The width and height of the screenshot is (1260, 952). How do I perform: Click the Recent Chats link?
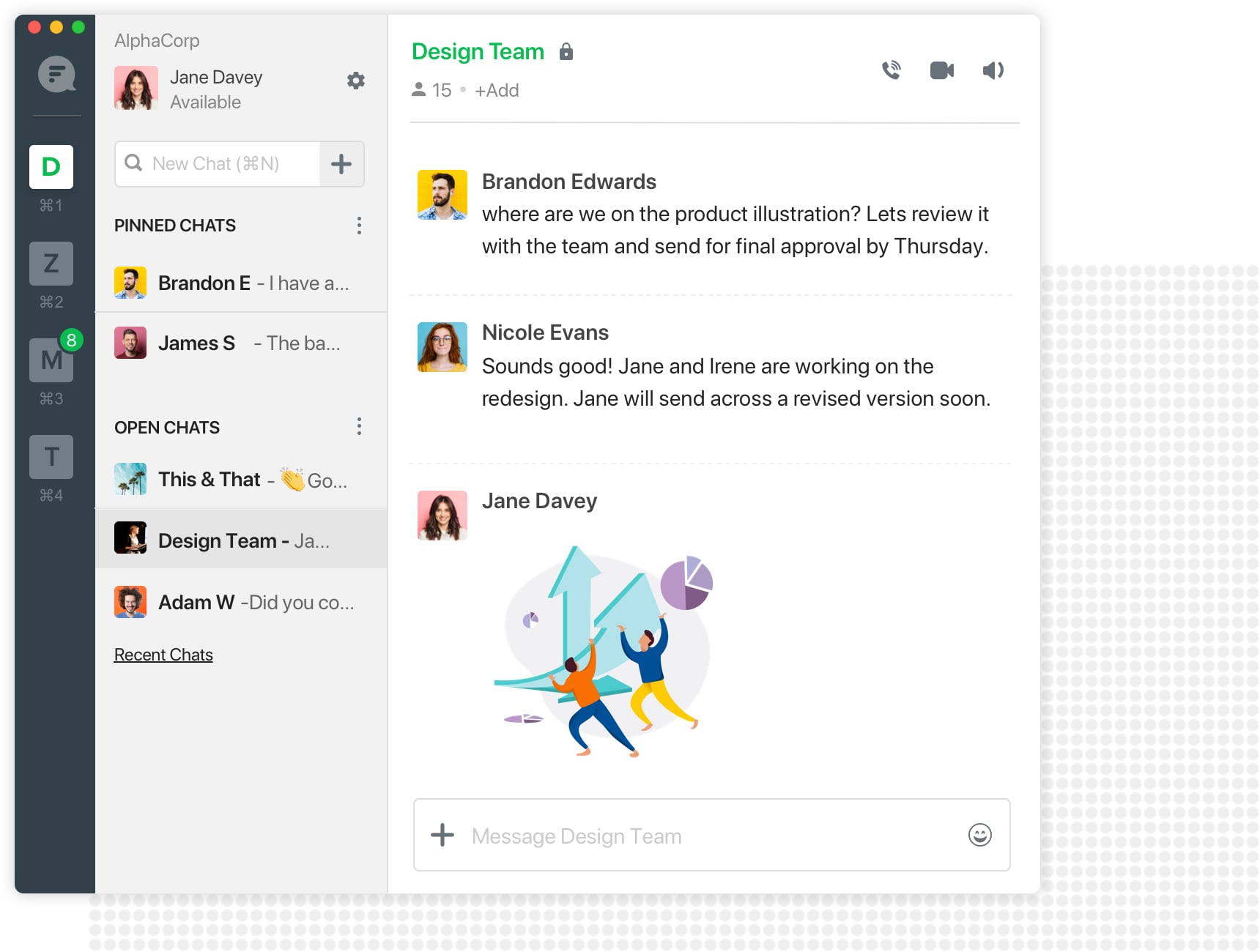[163, 655]
